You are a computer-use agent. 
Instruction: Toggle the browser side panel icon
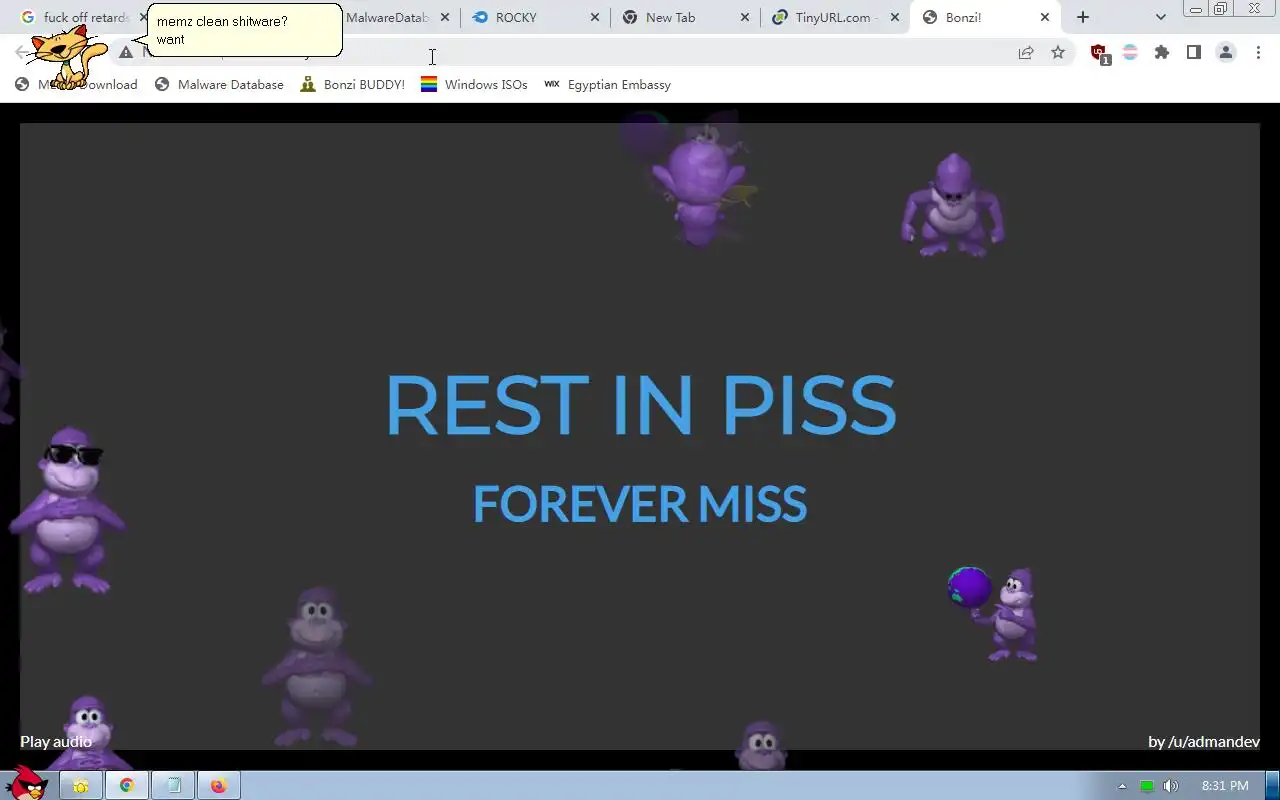[1193, 53]
